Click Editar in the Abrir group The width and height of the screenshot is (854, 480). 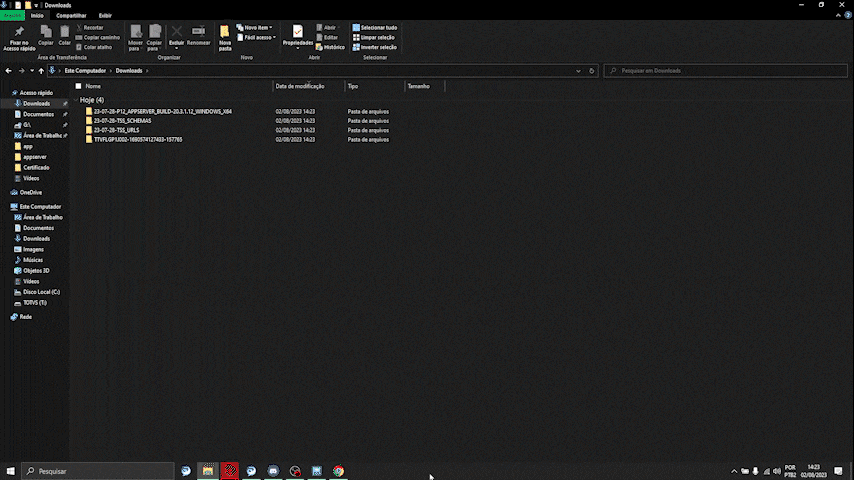point(327,37)
